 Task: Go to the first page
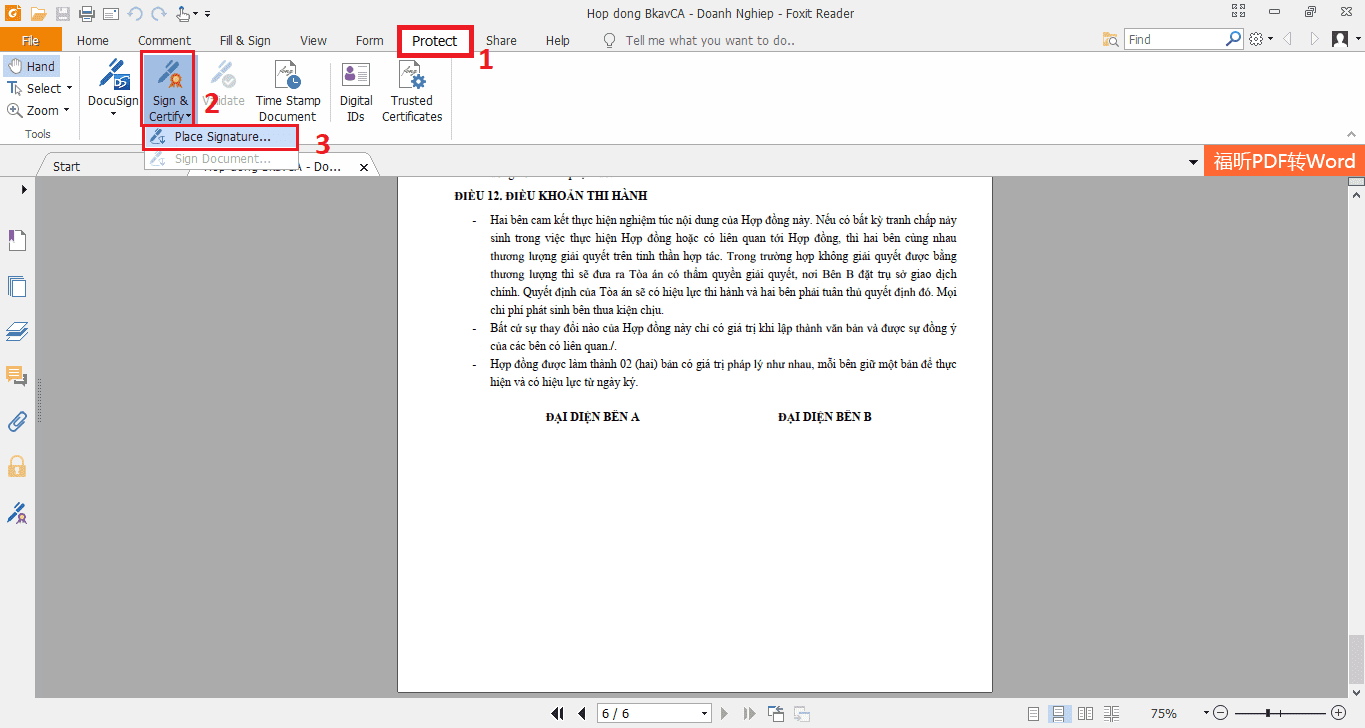click(x=558, y=713)
